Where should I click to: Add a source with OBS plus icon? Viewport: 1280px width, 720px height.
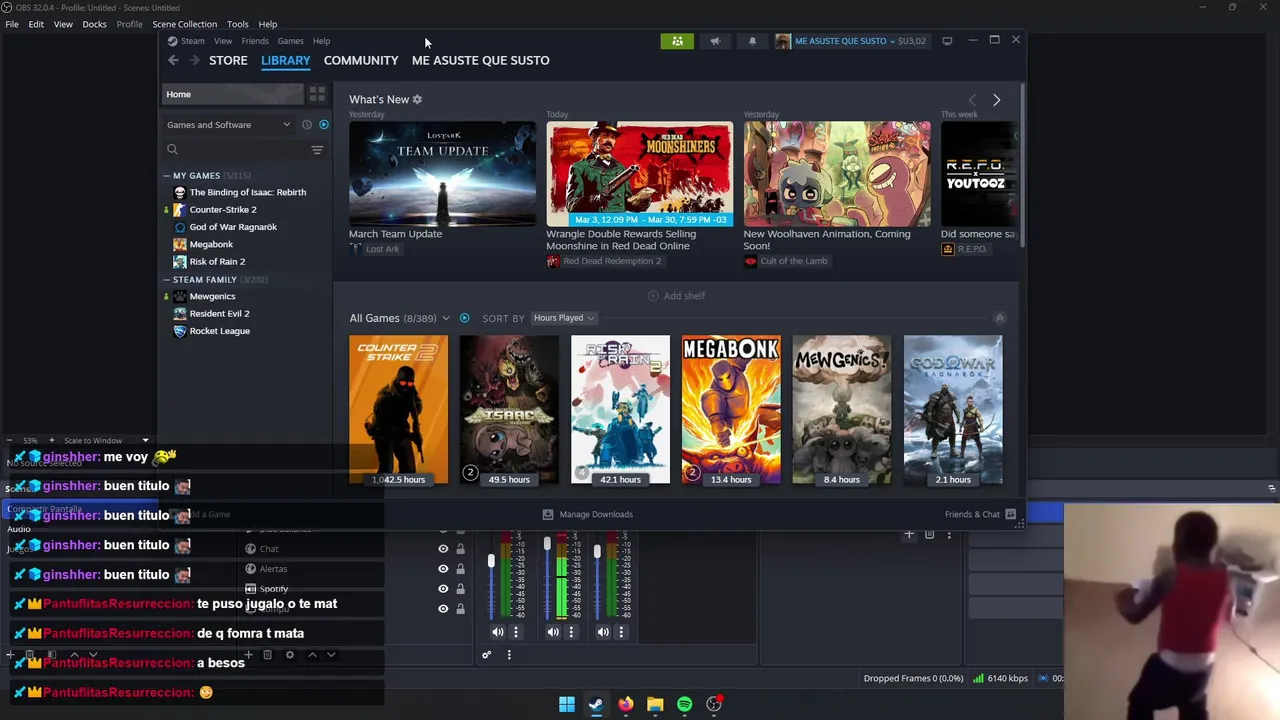pyautogui.click(x=247, y=655)
